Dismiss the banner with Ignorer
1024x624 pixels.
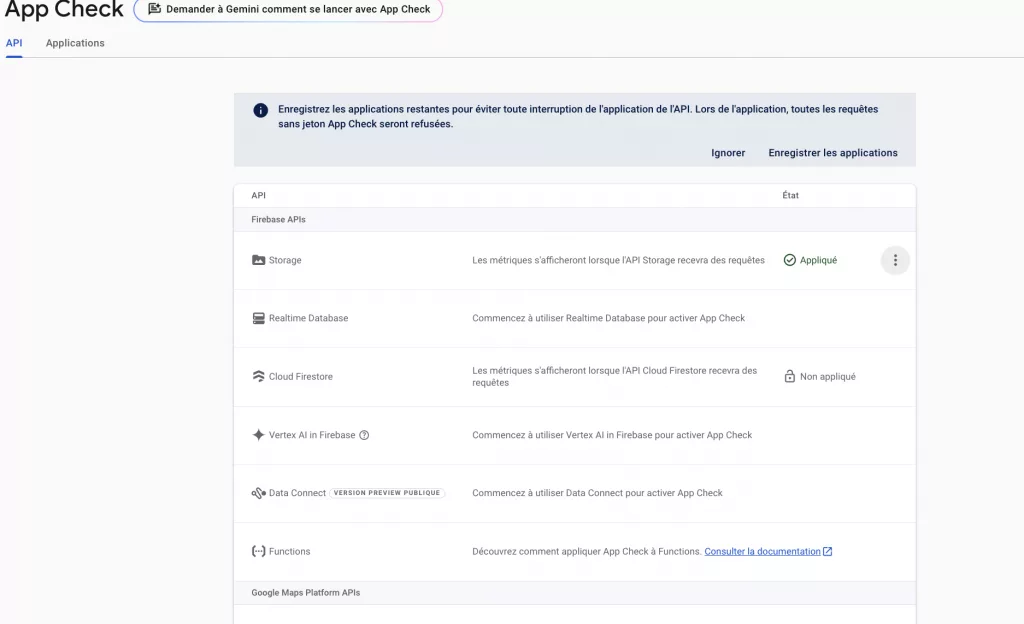(x=728, y=153)
